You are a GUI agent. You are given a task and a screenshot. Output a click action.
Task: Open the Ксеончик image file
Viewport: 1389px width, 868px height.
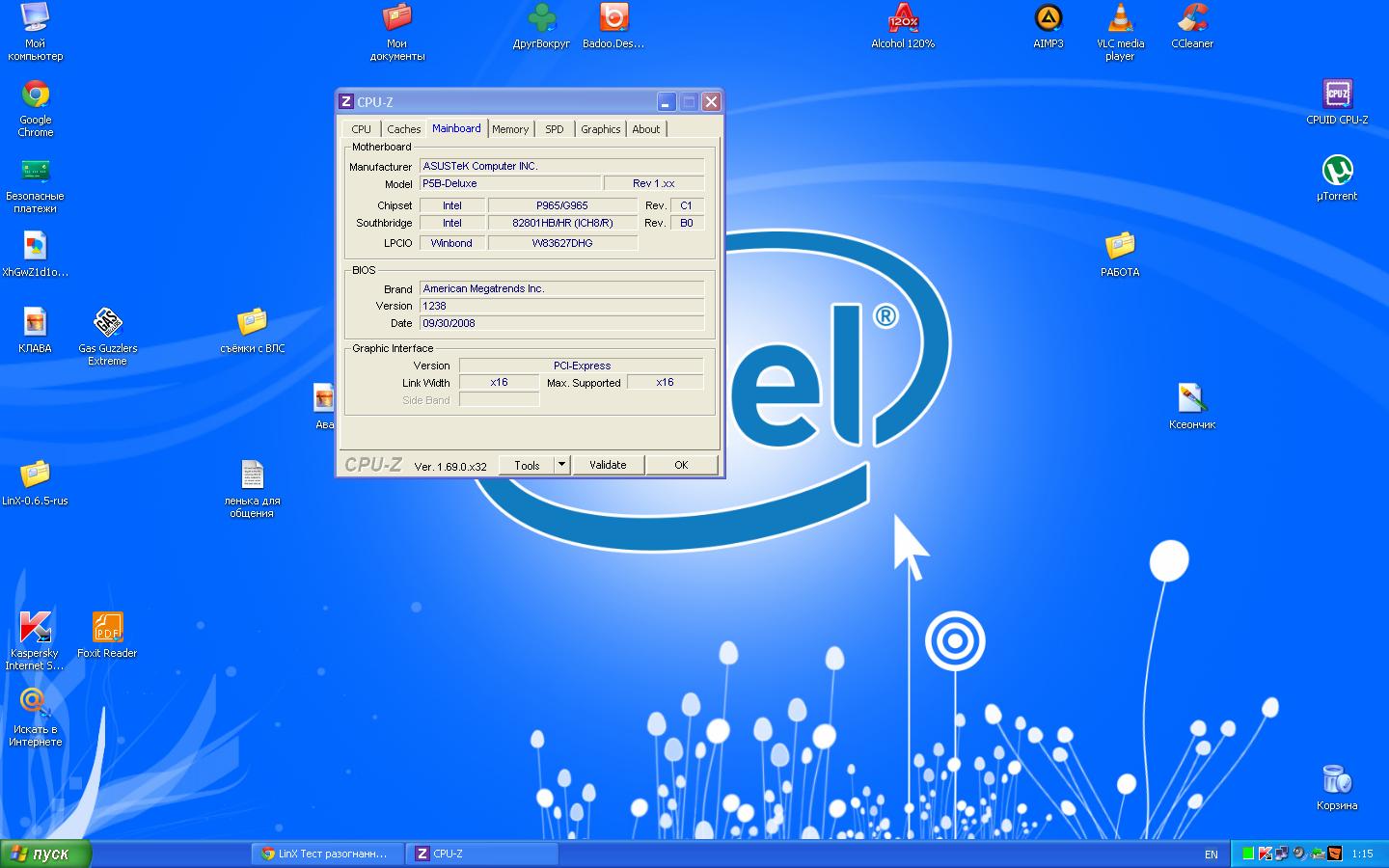(x=1192, y=407)
